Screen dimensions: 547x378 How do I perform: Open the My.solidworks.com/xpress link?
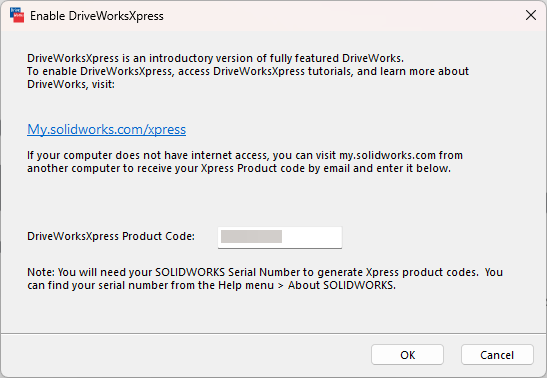[106, 129]
